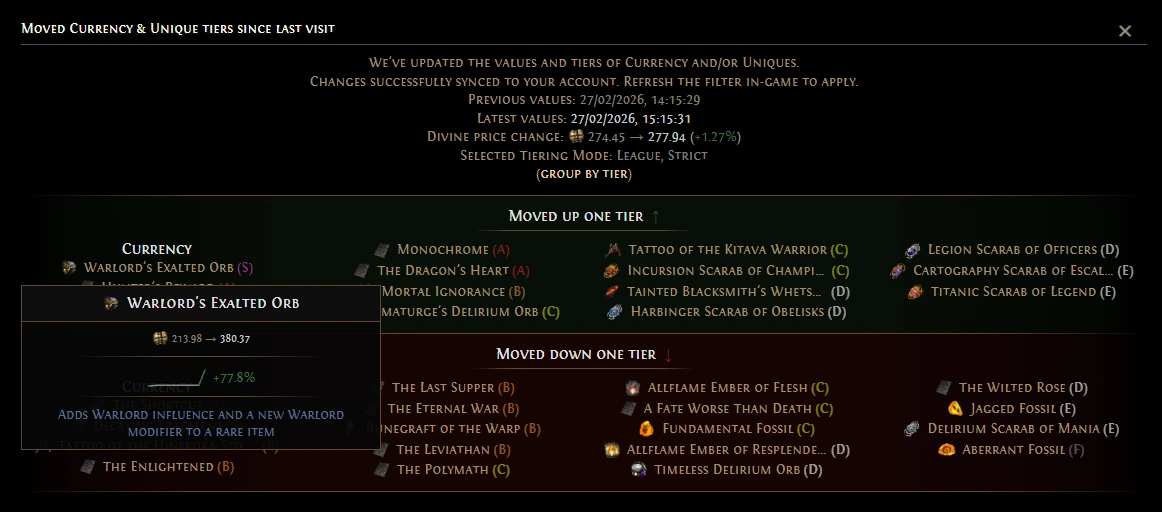Open the Monochrome divination card entry
The image size is (1162, 512).
443,250
